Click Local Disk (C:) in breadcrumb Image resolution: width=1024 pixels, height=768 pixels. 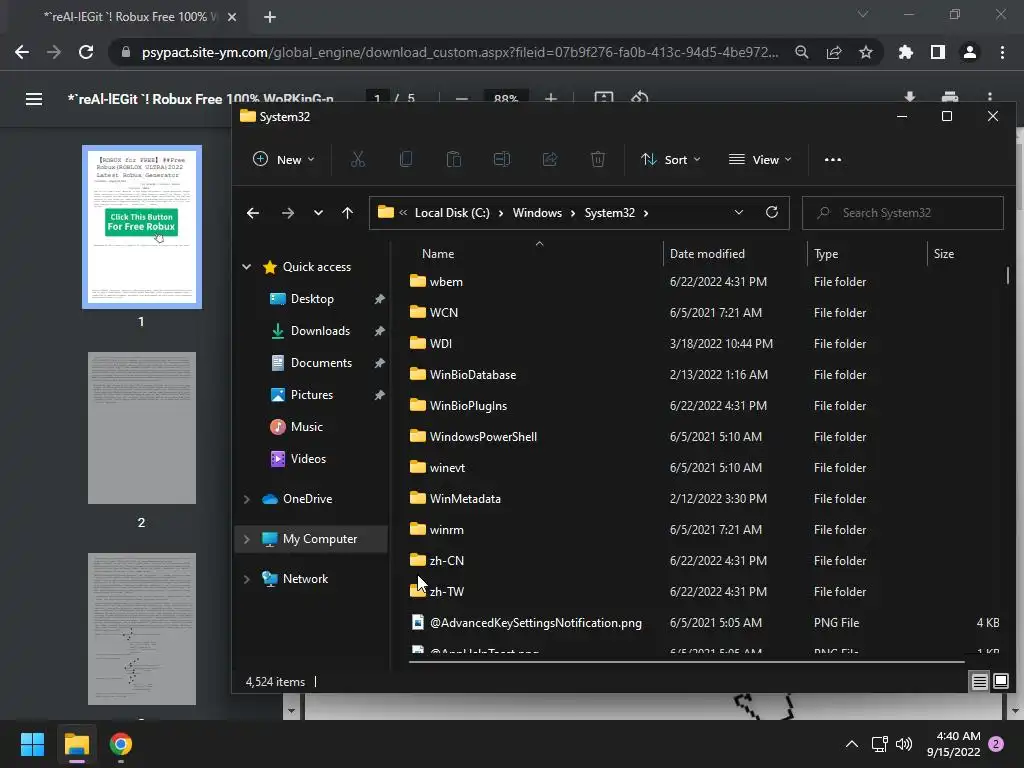pos(452,213)
